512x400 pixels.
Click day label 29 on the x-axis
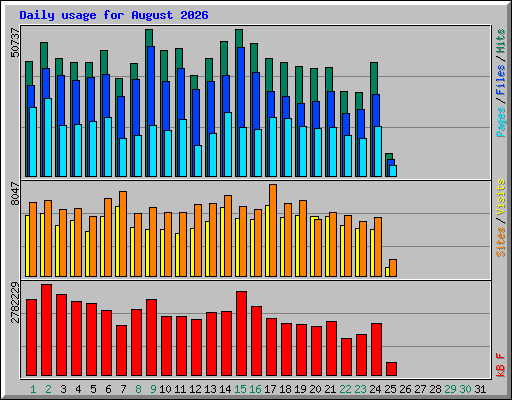(x=450, y=389)
